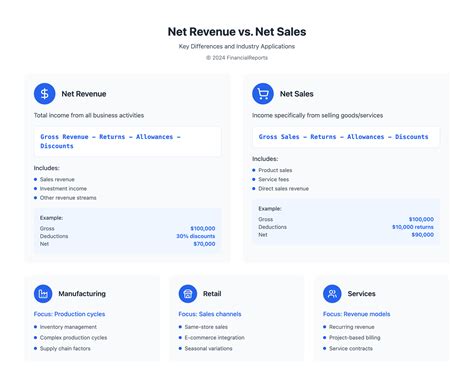
Task: Click 'Focus: Production cycles' text
Action: click(x=69, y=314)
